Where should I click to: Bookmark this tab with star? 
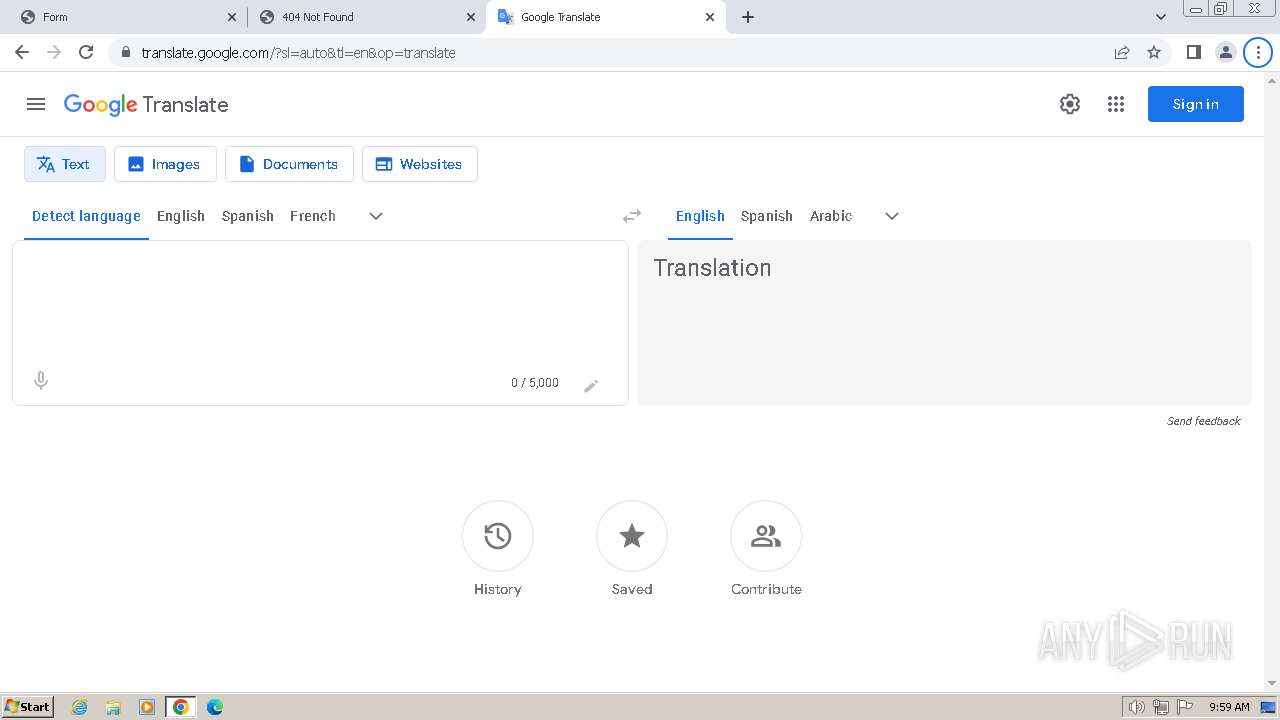click(1154, 52)
